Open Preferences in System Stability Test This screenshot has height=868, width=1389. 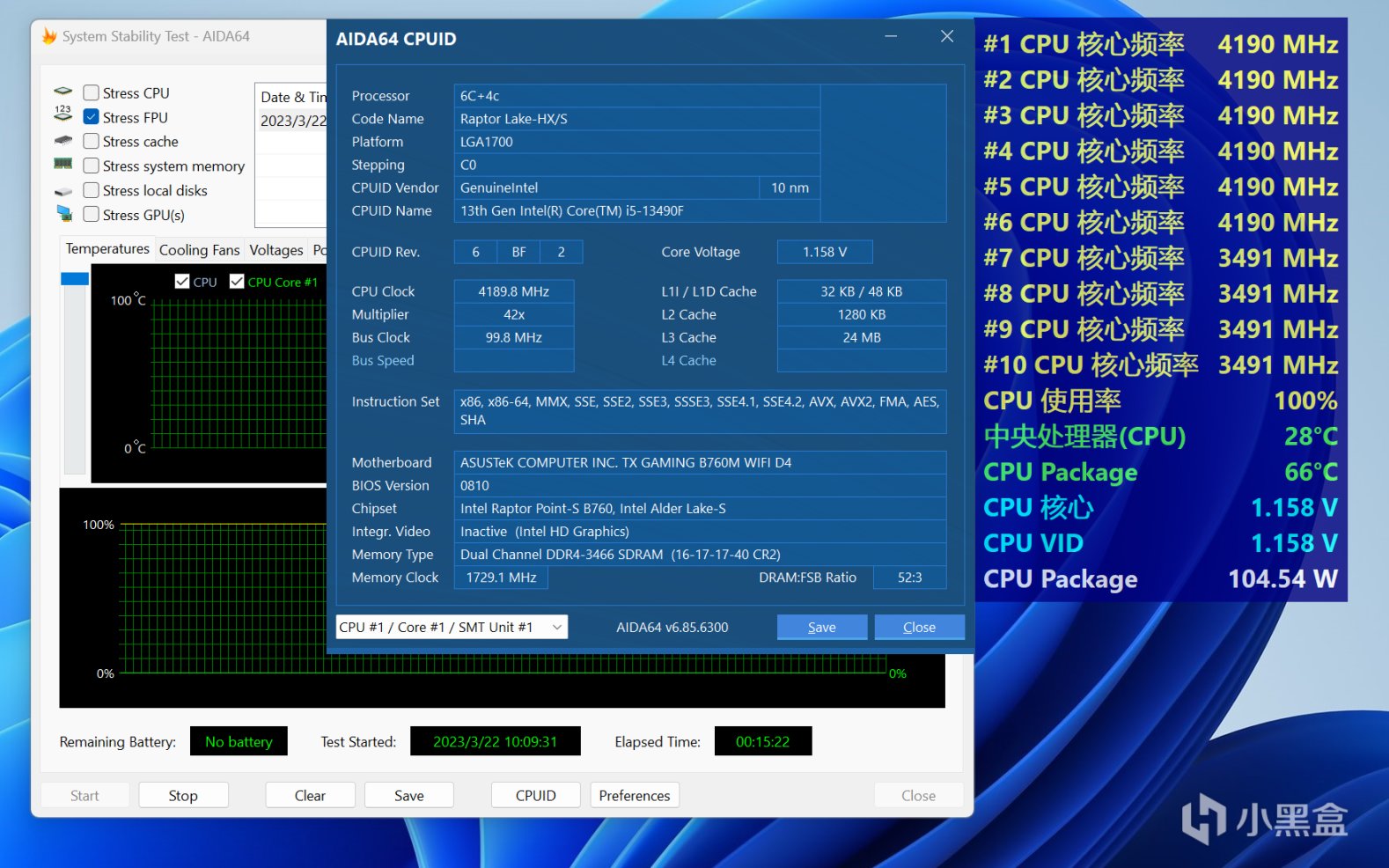pyautogui.click(x=635, y=795)
